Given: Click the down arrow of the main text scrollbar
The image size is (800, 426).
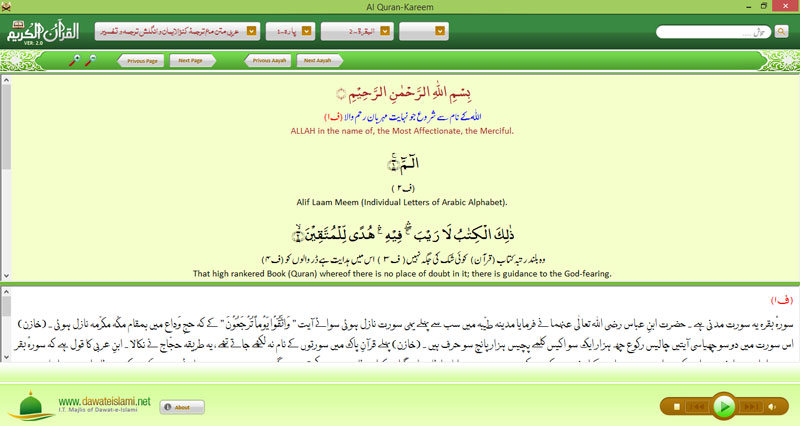Looking at the screenshot, I should (x=6, y=275).
